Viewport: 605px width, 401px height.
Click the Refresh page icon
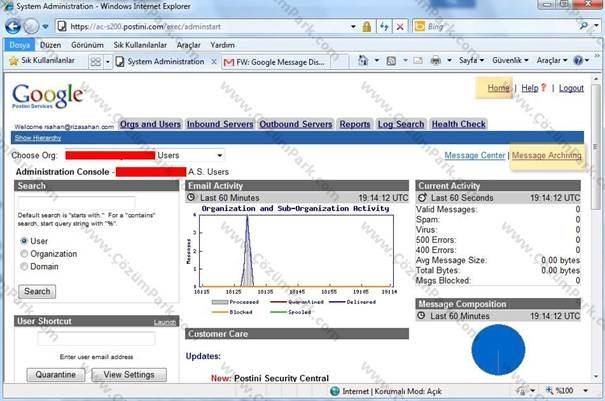(x=384, y=27)
